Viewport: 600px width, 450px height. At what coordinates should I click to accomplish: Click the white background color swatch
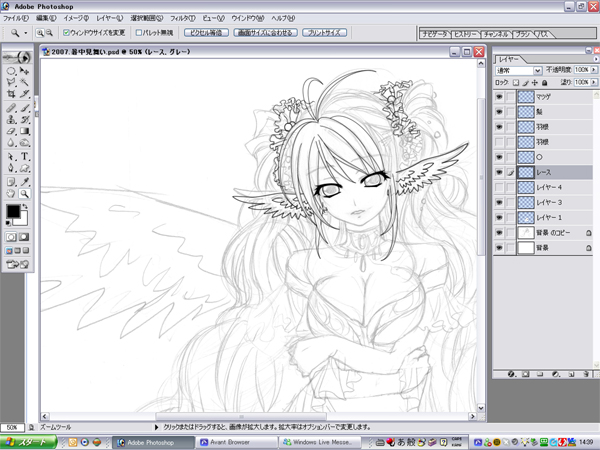point(23,220)
